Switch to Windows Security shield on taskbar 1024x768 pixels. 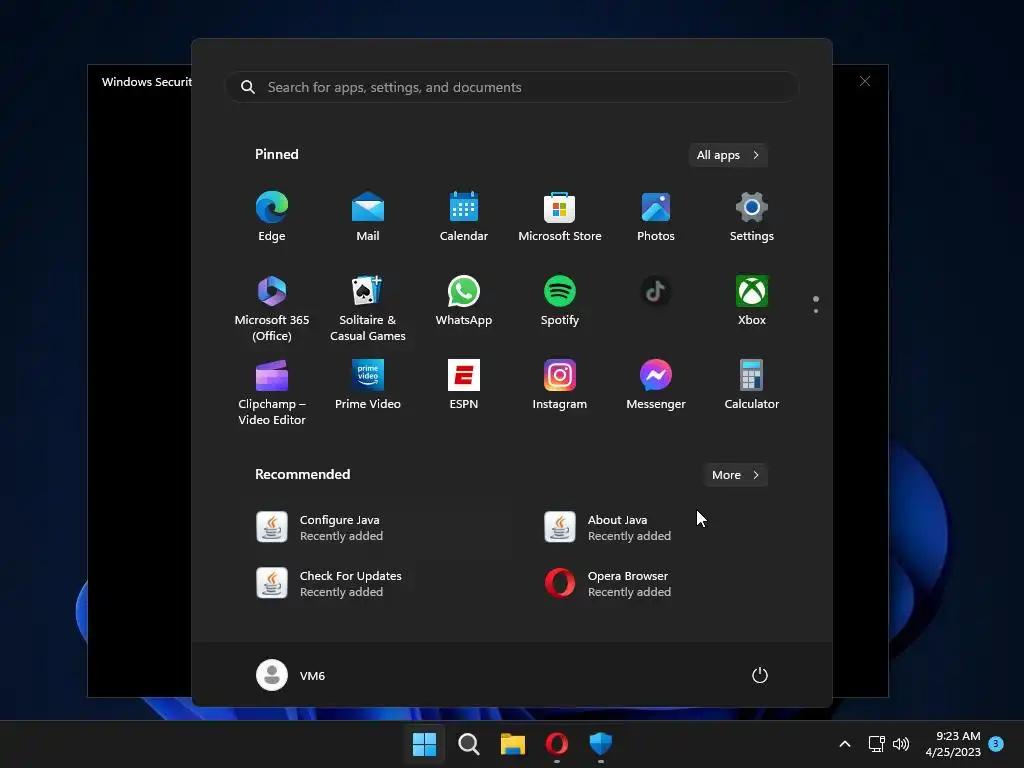click(x=601, y=744)
